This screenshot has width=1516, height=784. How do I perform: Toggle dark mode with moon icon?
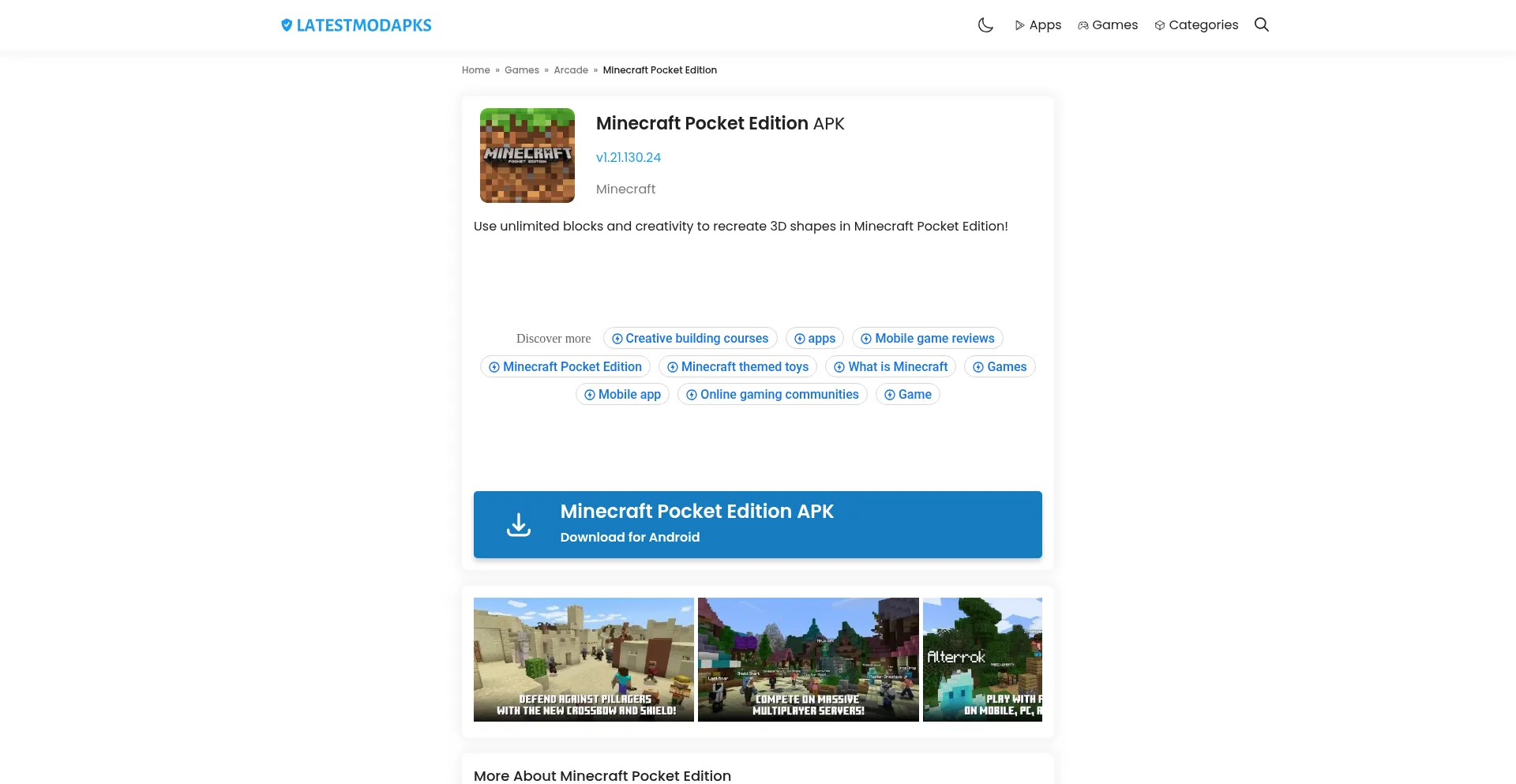[x=985, y=25]
